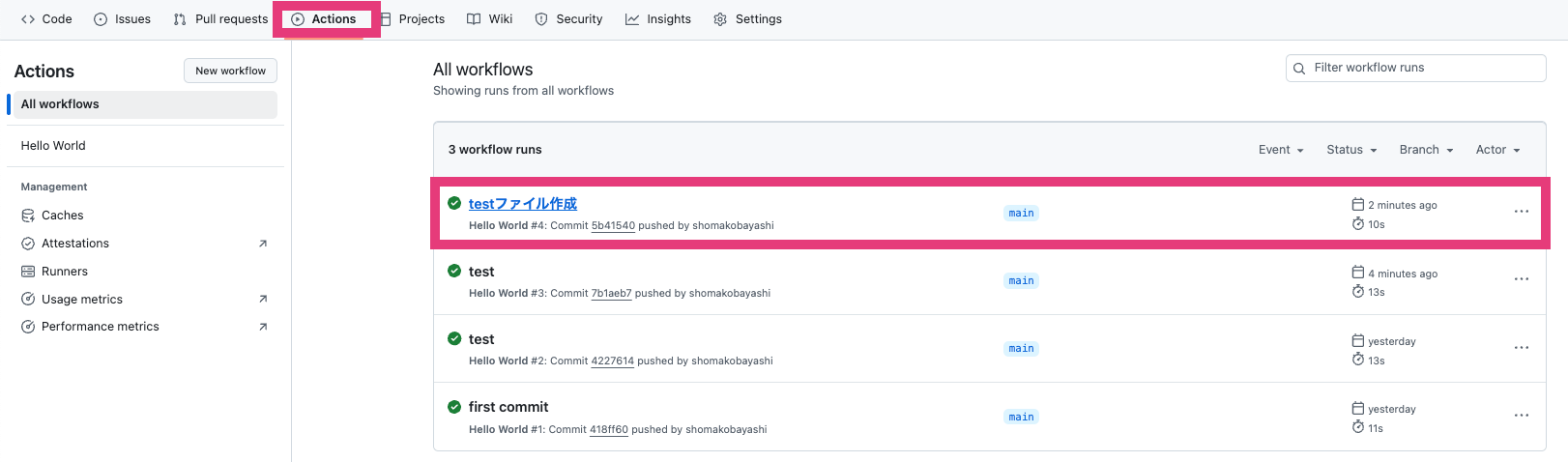Screen dimensions: 1568x462
Task: Open the testファイル作成 workflow run
Action: pyautogui.click(x=523, y=204)
